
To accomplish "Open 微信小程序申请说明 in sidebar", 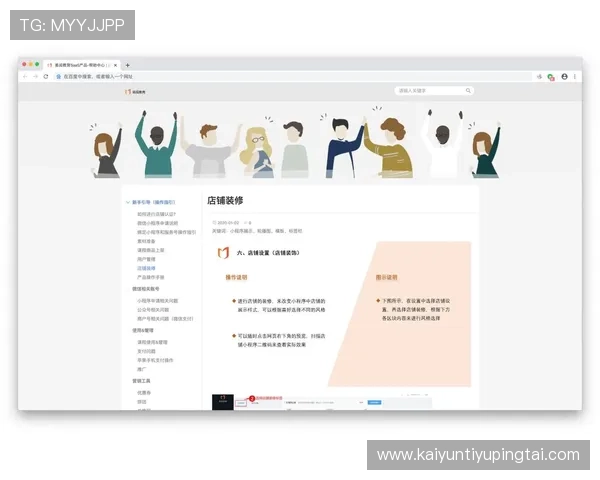I will tap(158, 223).
